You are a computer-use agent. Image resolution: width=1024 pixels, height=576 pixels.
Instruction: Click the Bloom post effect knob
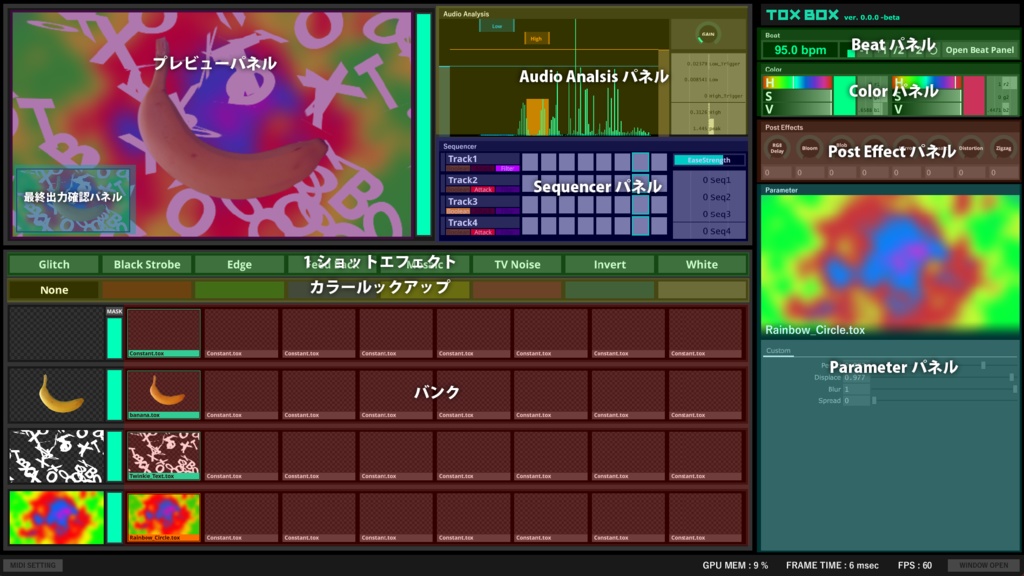click(810, 148)
